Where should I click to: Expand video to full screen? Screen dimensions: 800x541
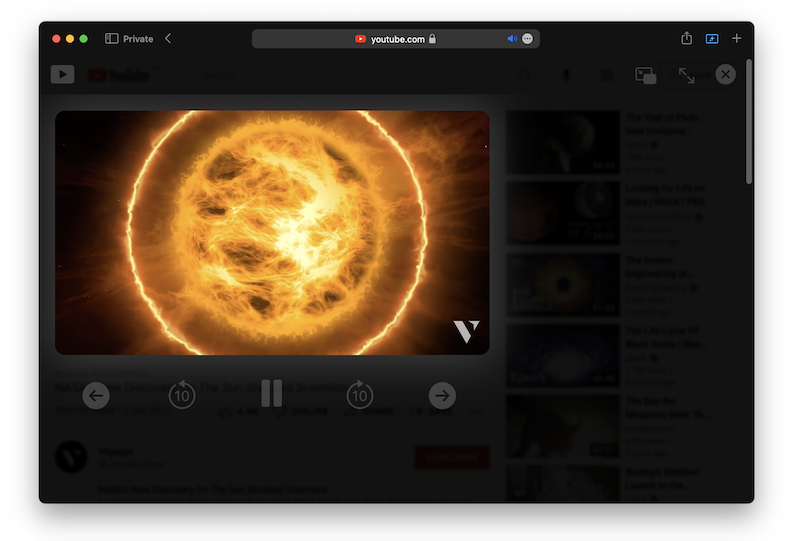tap(686, 76)
